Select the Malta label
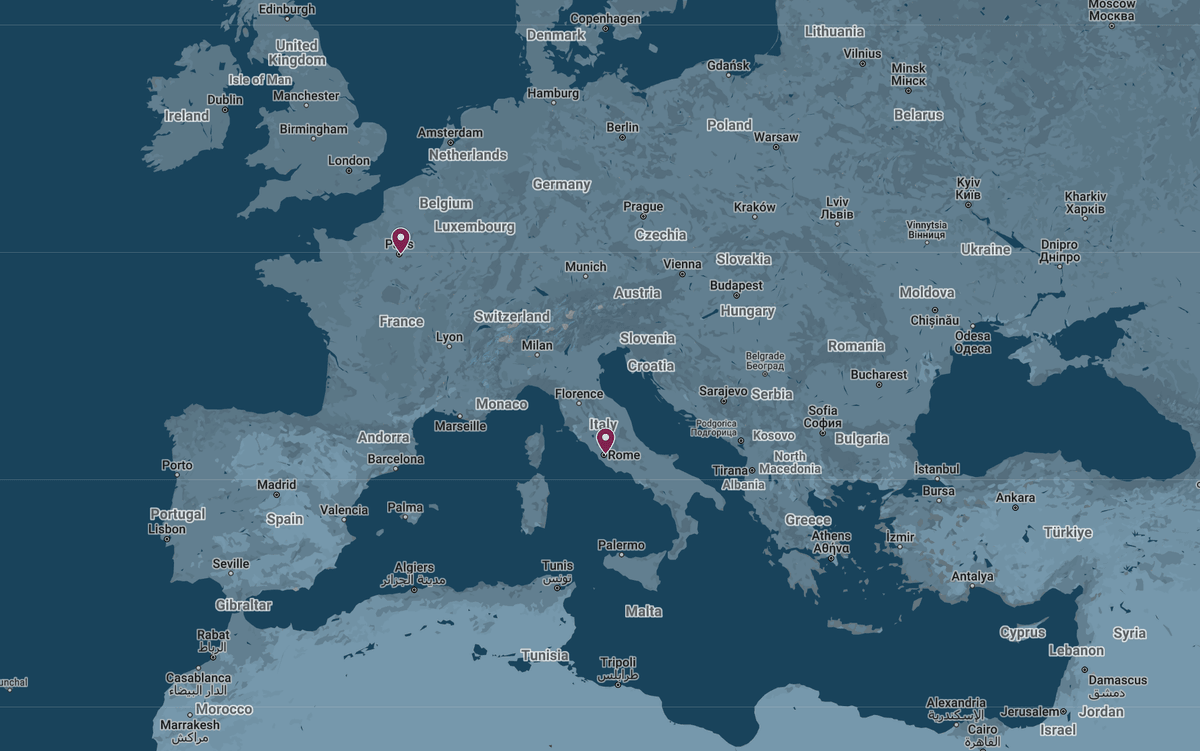This screenshot has height=751, width=1200. coord(643,611)
